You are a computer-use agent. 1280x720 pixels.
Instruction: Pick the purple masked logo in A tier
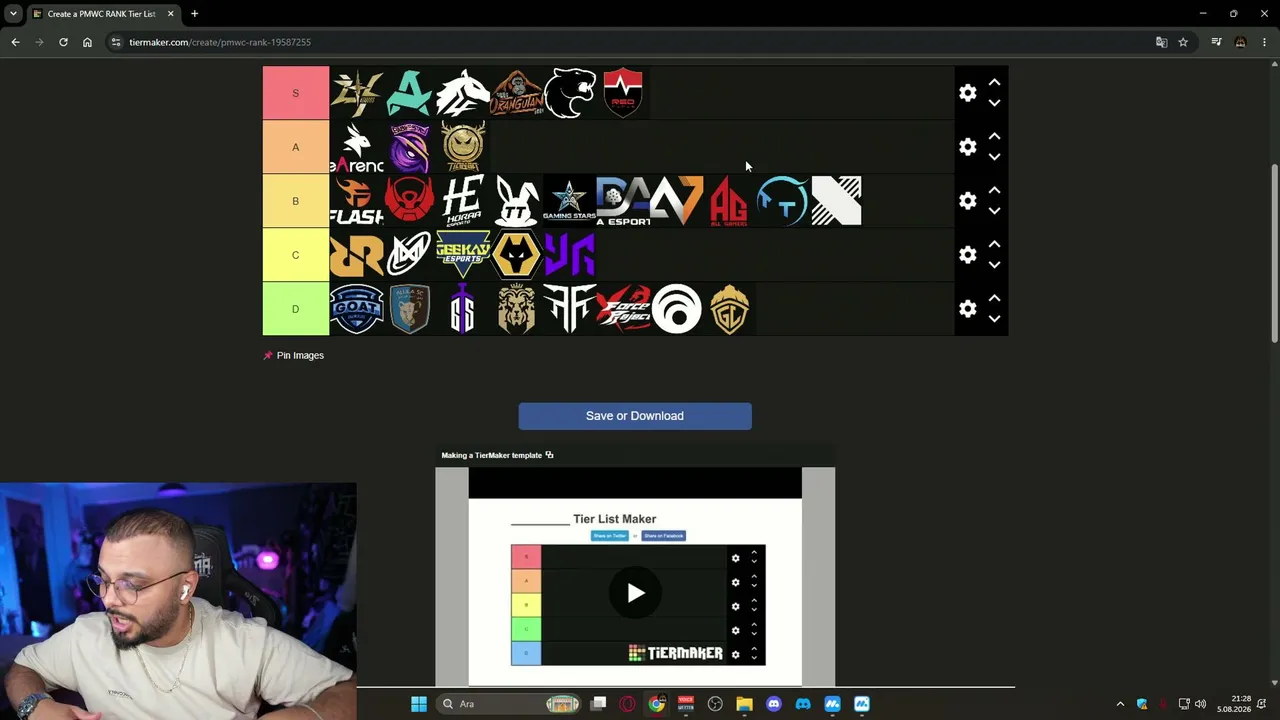tap(410, 147)
